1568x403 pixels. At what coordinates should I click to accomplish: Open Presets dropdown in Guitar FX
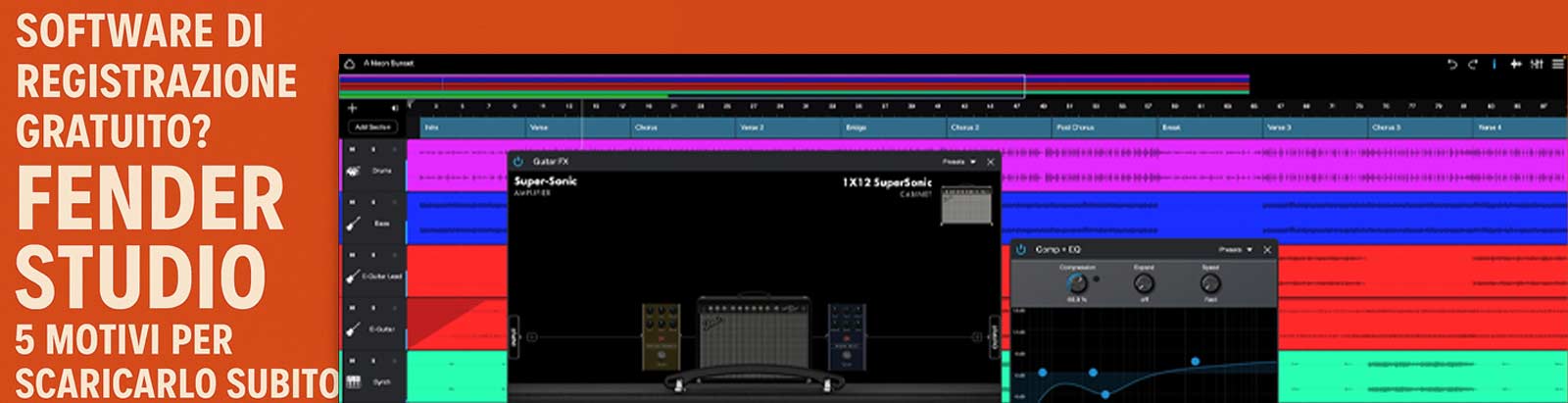pos(958,162)
